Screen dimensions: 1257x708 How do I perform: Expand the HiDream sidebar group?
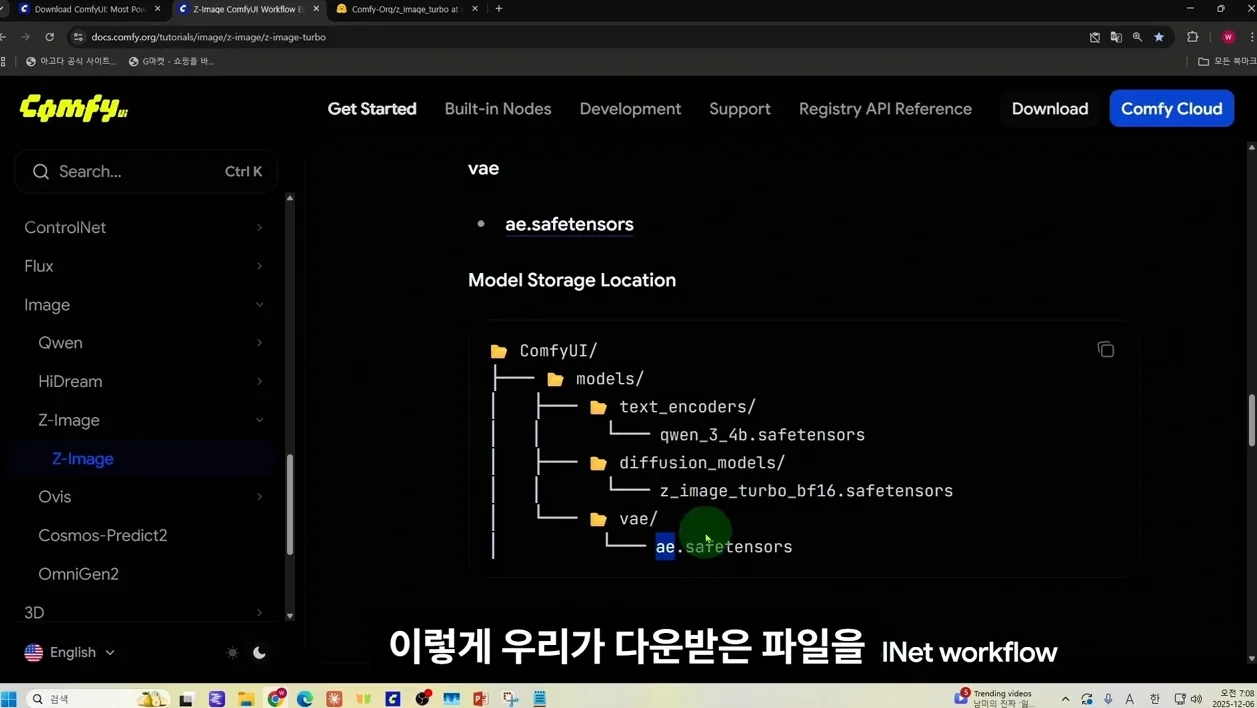[x=150, y=381]
